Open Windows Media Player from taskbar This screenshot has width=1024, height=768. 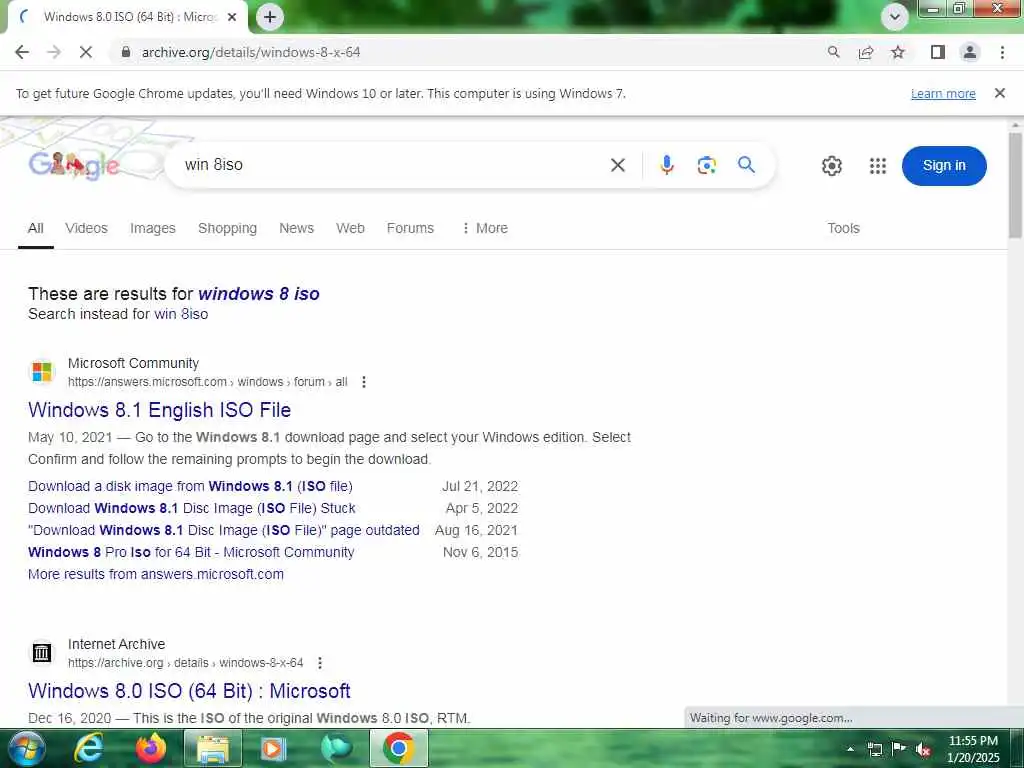tap(274, 748)
